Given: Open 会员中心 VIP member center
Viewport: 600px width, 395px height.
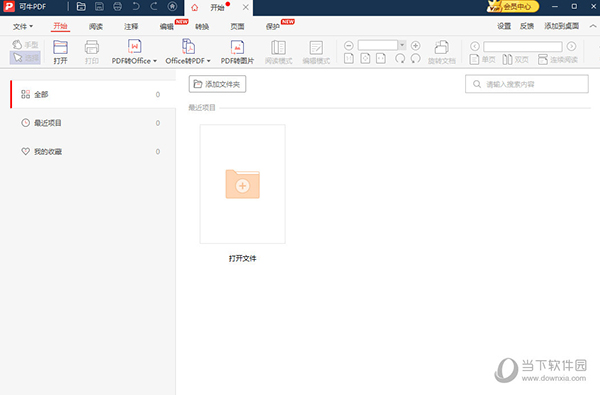Looking at the screenshot, I should click(513, 7).
